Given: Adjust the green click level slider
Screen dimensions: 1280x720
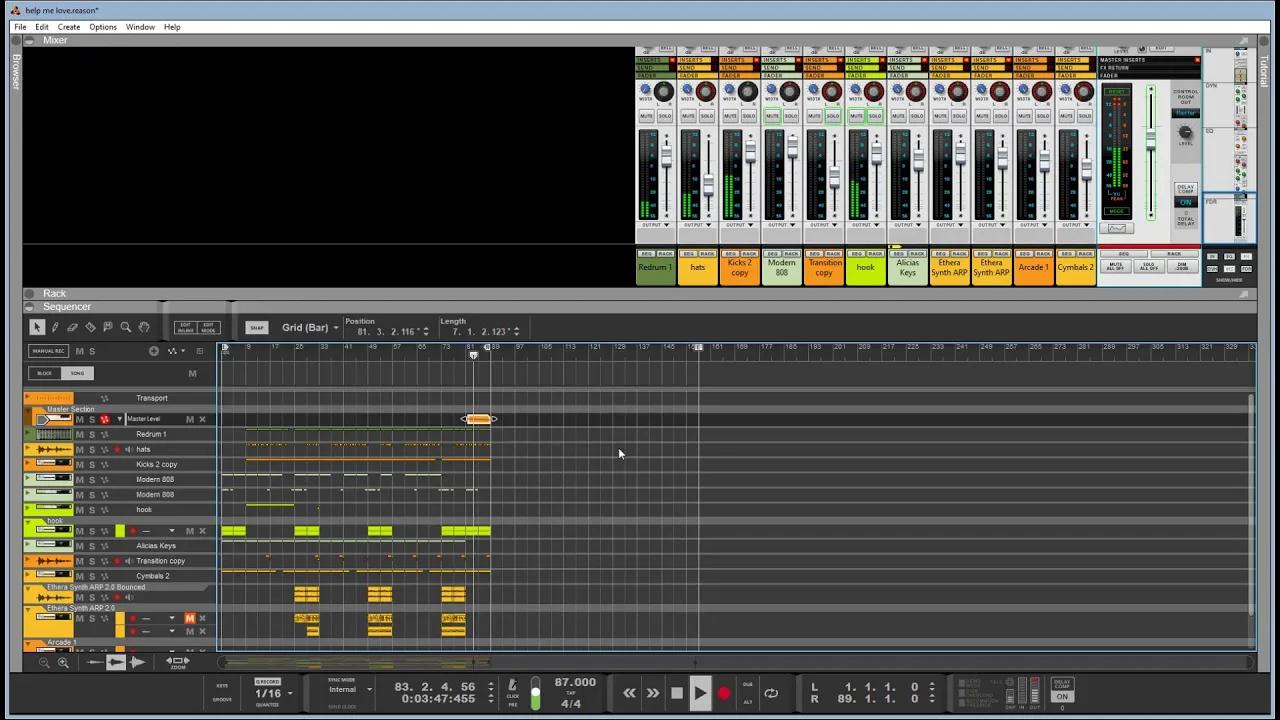Looking at the screenshot, I should point(535,690).
